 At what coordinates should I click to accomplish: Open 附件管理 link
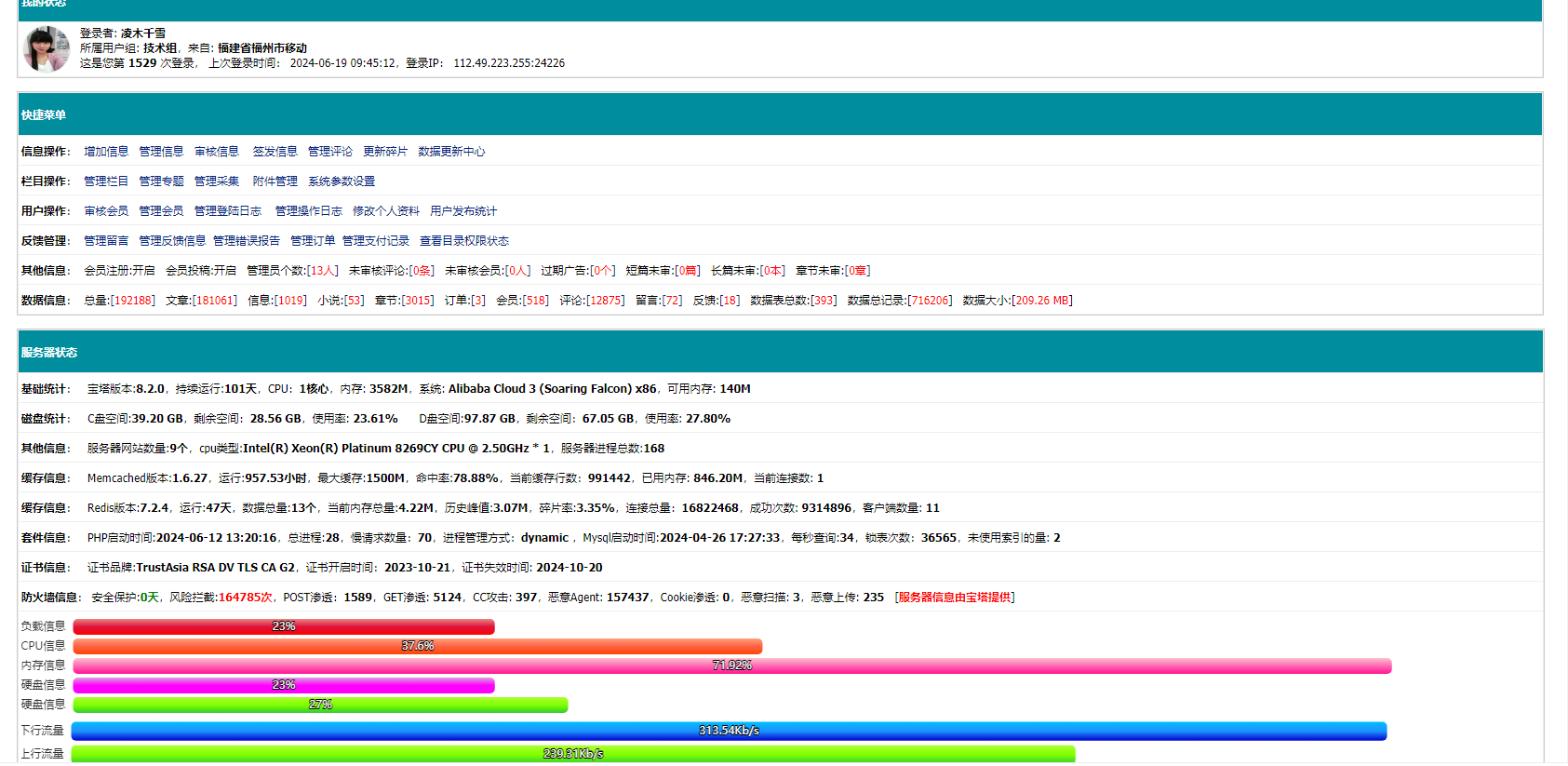tap(275, 181)
